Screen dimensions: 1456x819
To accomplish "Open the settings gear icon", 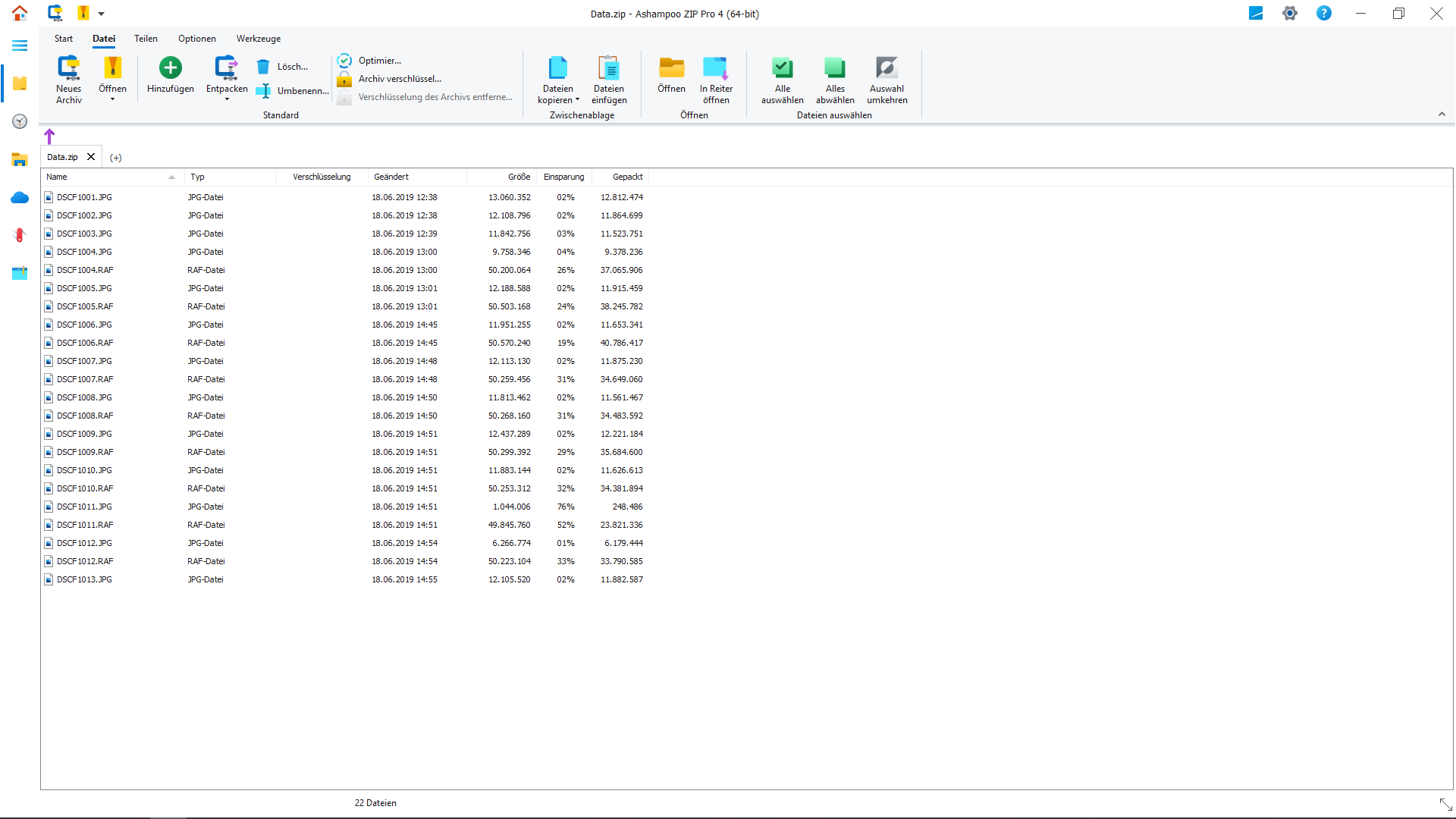I will pos(1289,14).
